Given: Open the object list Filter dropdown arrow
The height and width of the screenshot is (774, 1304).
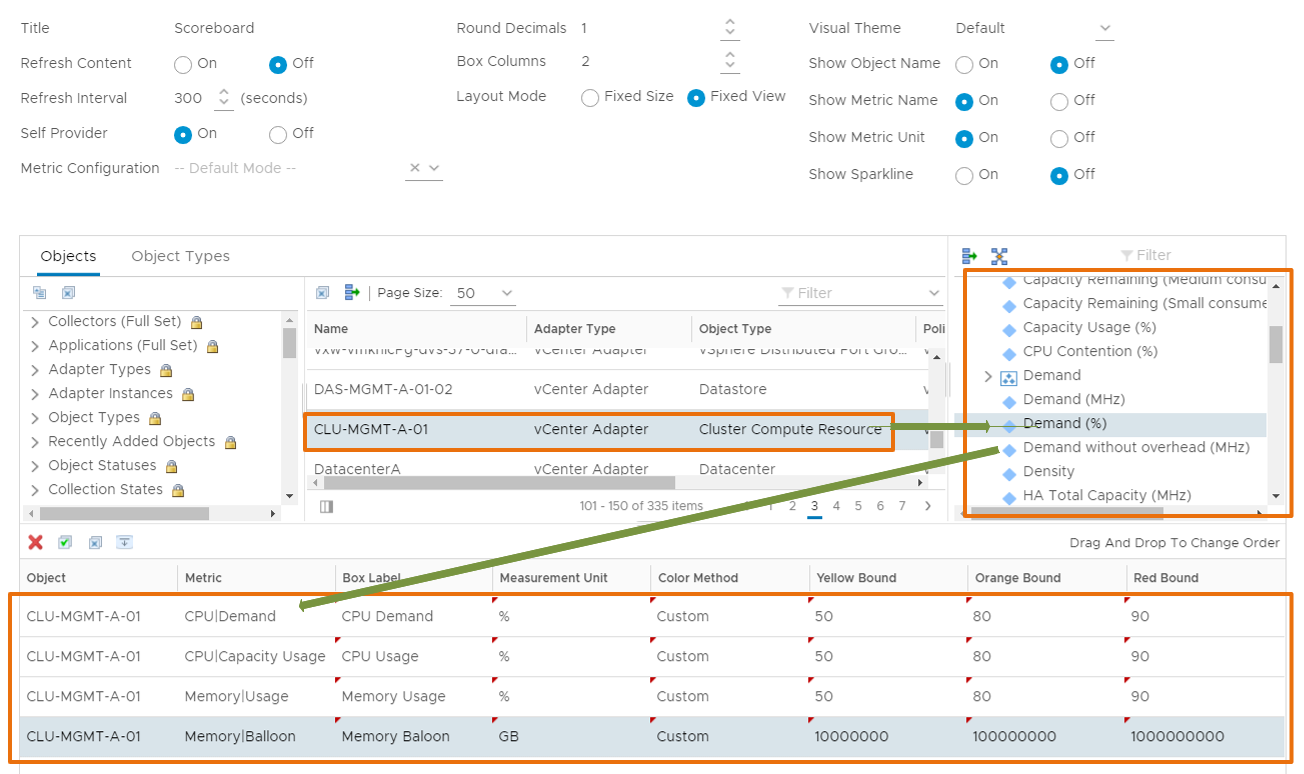Looking at the screenshot, I should [x=934, y=293].
